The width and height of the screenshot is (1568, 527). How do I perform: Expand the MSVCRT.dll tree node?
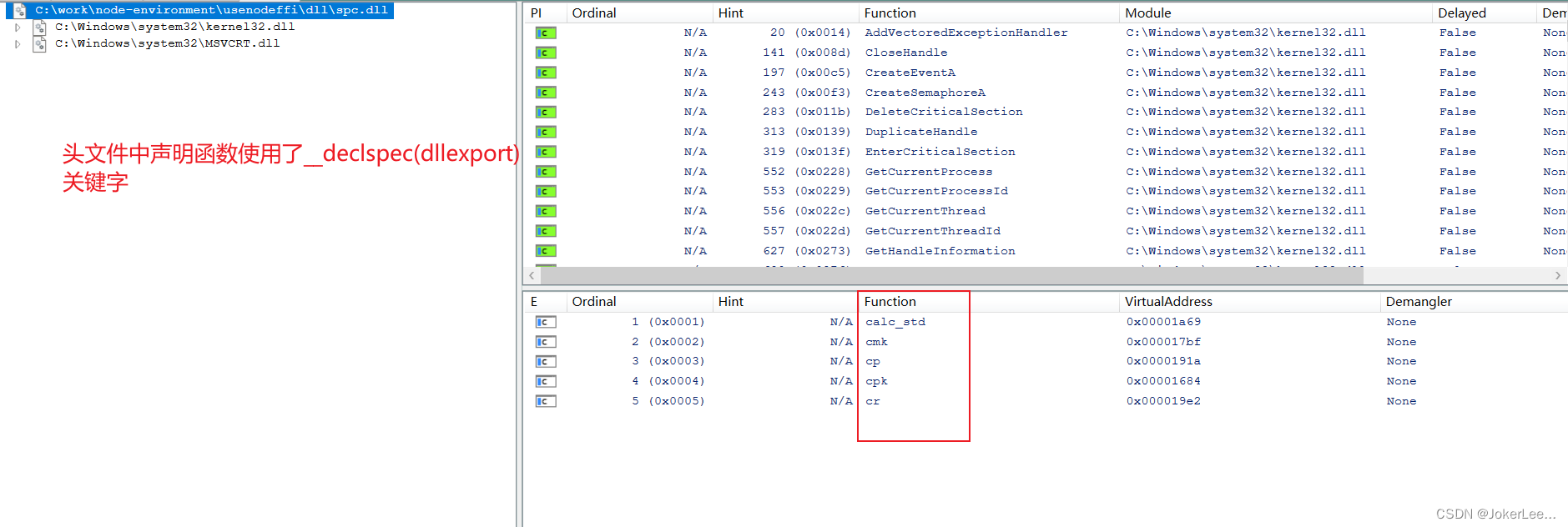pyautogui.click(x=18, y=44)
